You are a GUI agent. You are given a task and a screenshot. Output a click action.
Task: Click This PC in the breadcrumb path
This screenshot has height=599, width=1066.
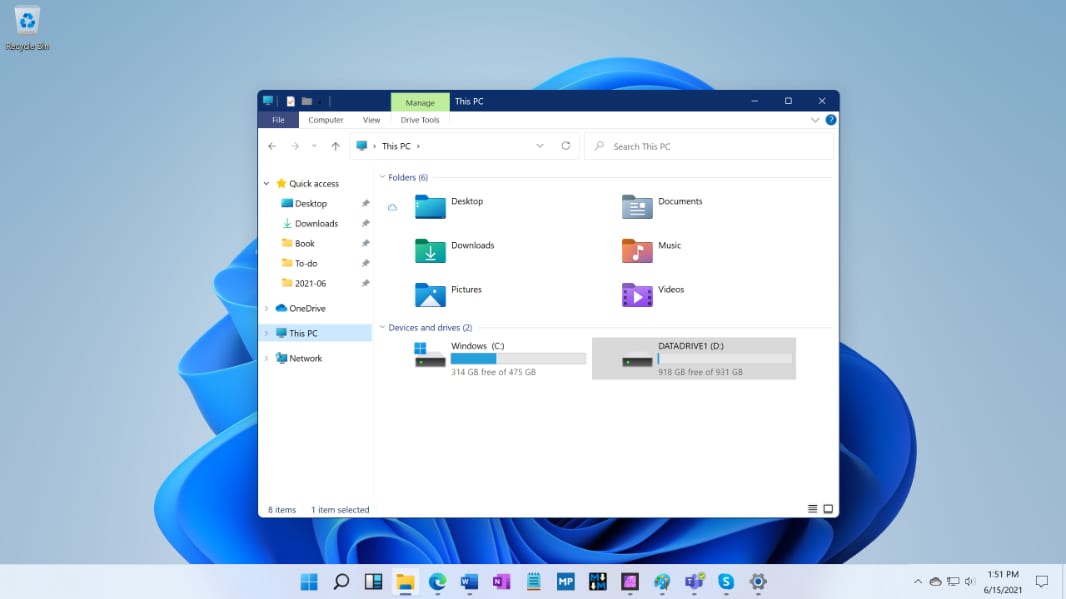[397, 145]
